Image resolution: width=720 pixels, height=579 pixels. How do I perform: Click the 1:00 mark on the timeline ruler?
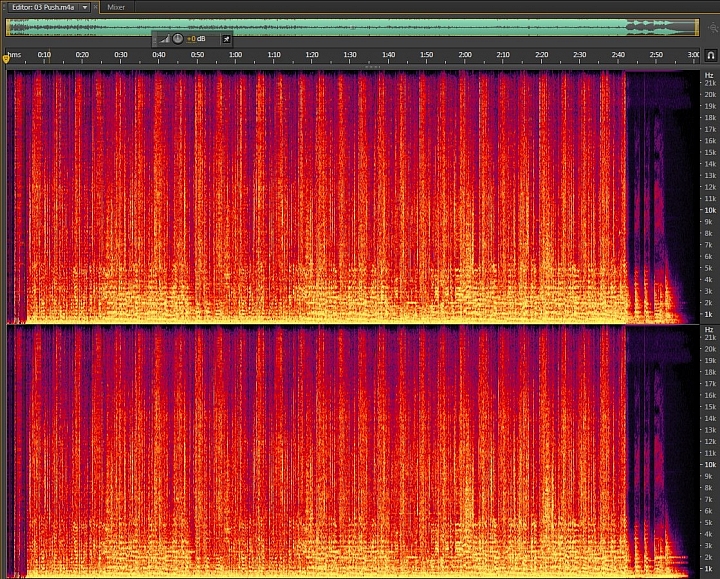(236, 55)
